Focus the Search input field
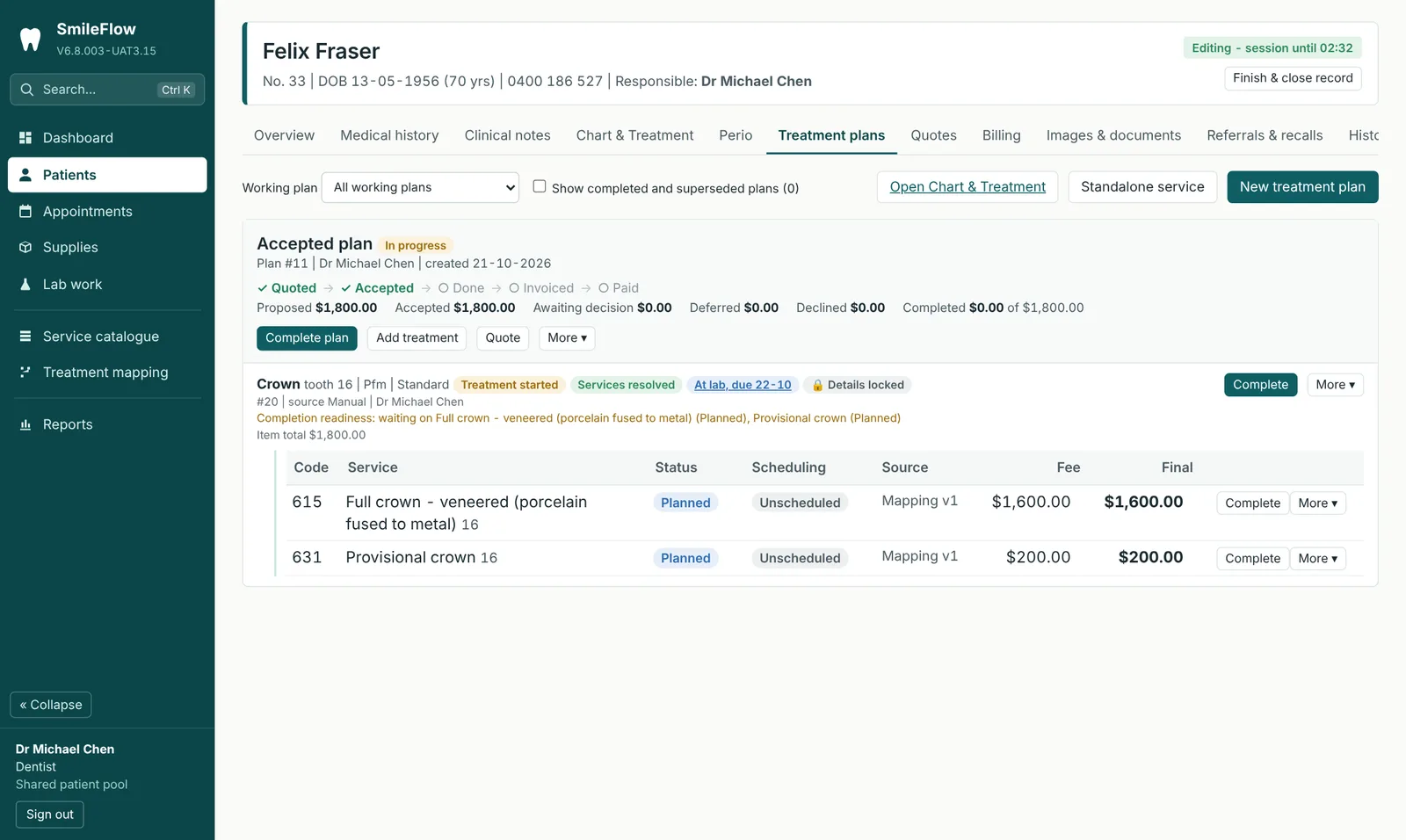Screen dimensions: 1406x840 point(107,90)
